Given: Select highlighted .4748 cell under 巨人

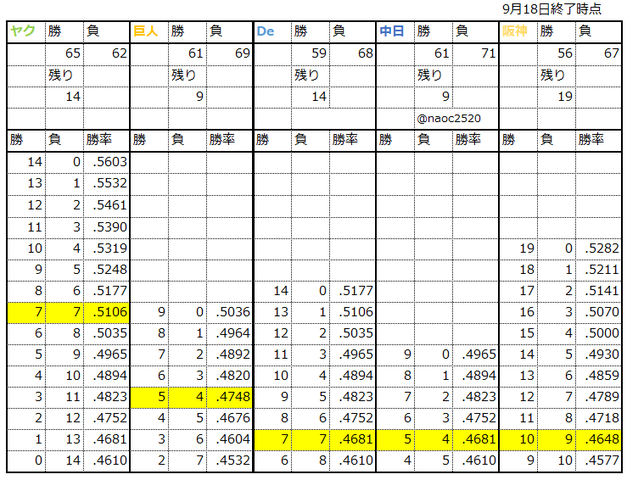Looking at the screenshot, I should click(x=230, y=397).
